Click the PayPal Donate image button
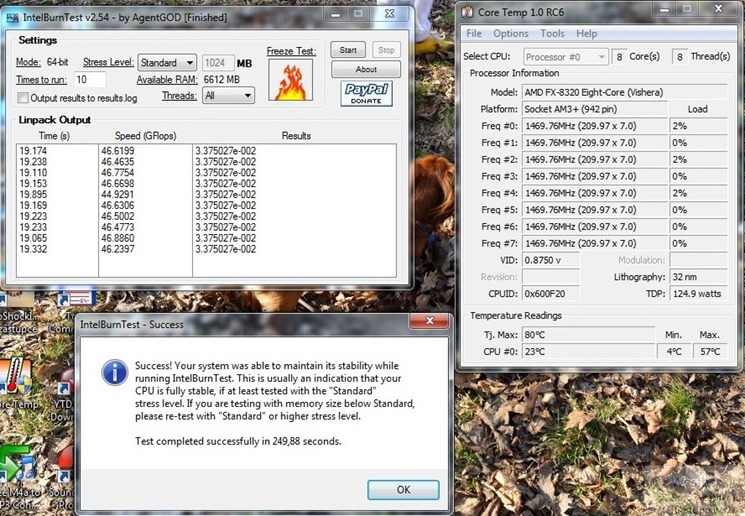The image size is (745, 516). pyautogui.click(x=366, y=93)
